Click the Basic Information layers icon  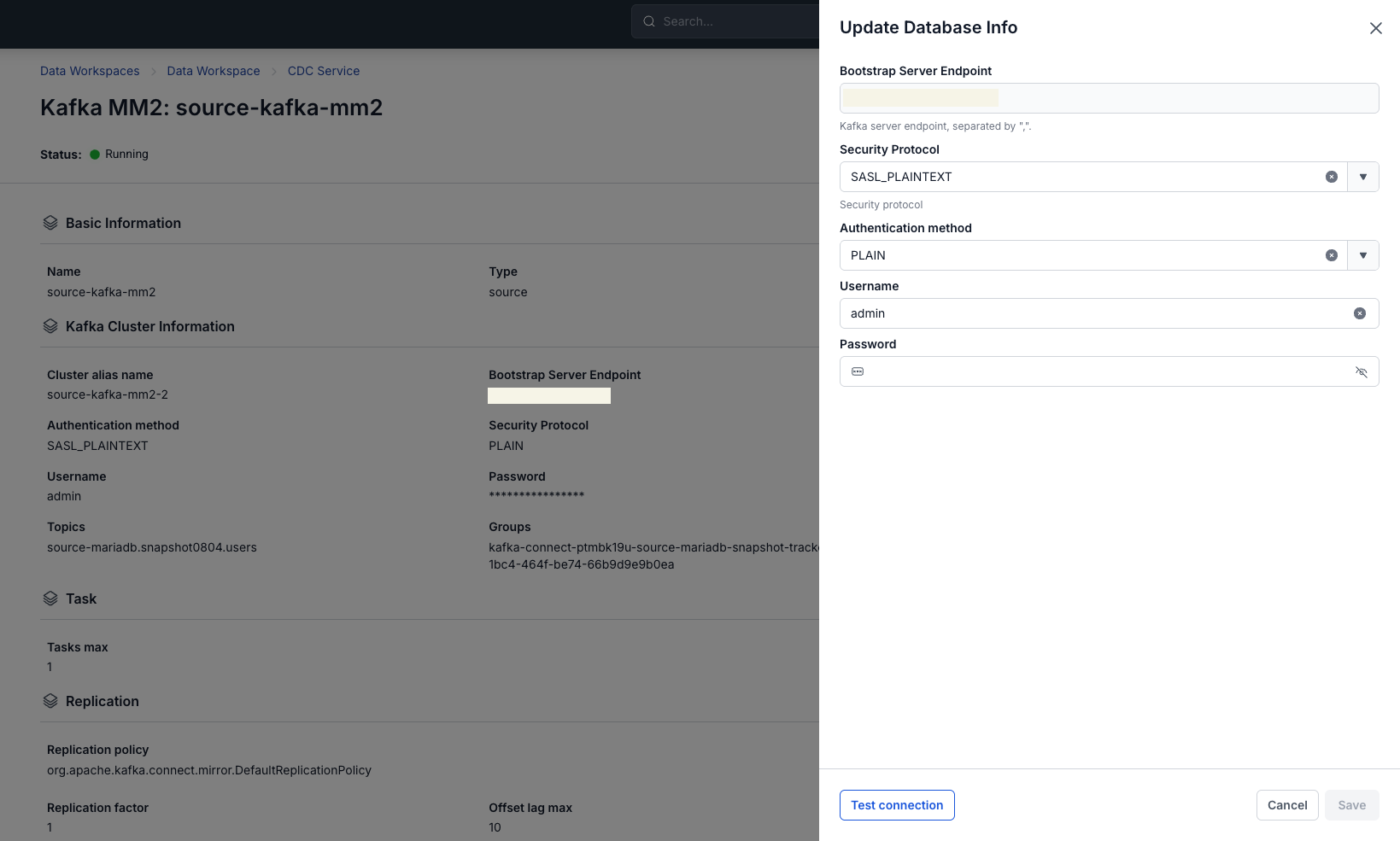point(50,223)
